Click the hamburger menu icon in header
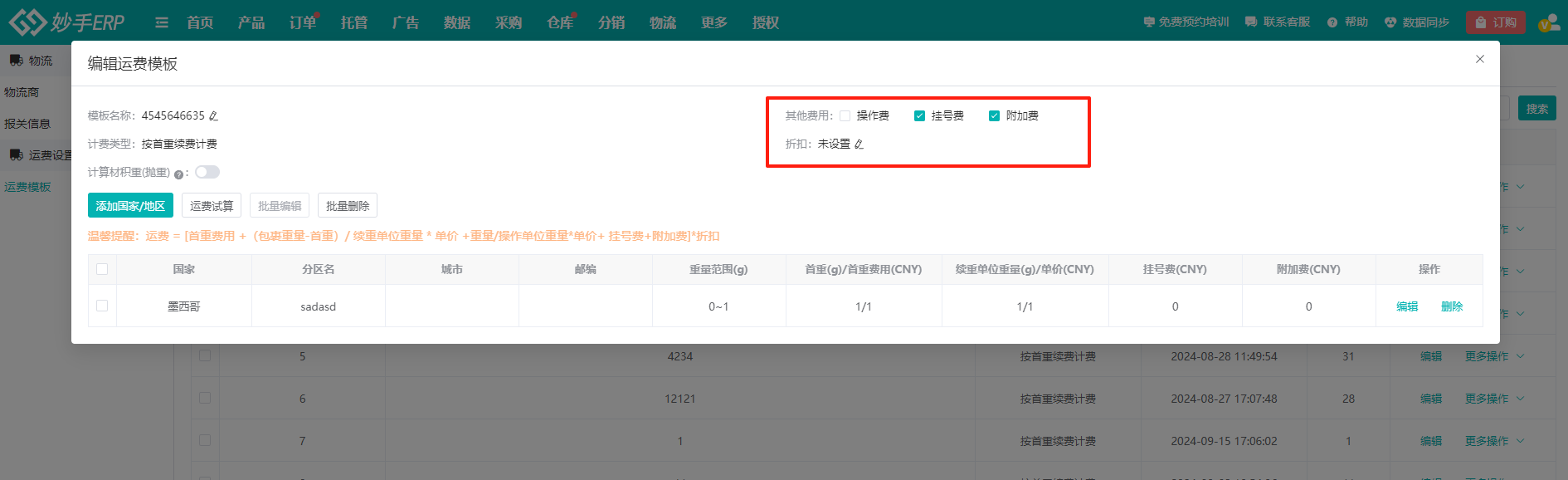This screenshot has width=1568, height=480. click(162, 22)
